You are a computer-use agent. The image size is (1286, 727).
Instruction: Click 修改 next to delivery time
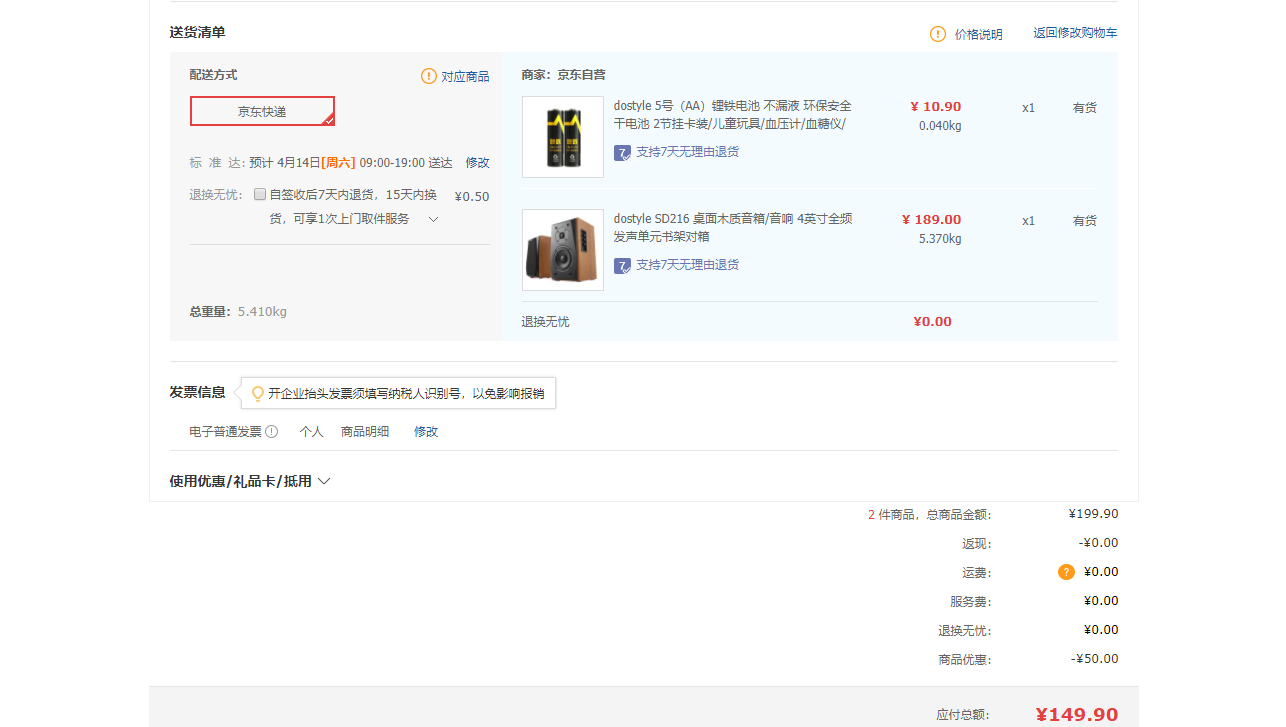coord(477,162)
